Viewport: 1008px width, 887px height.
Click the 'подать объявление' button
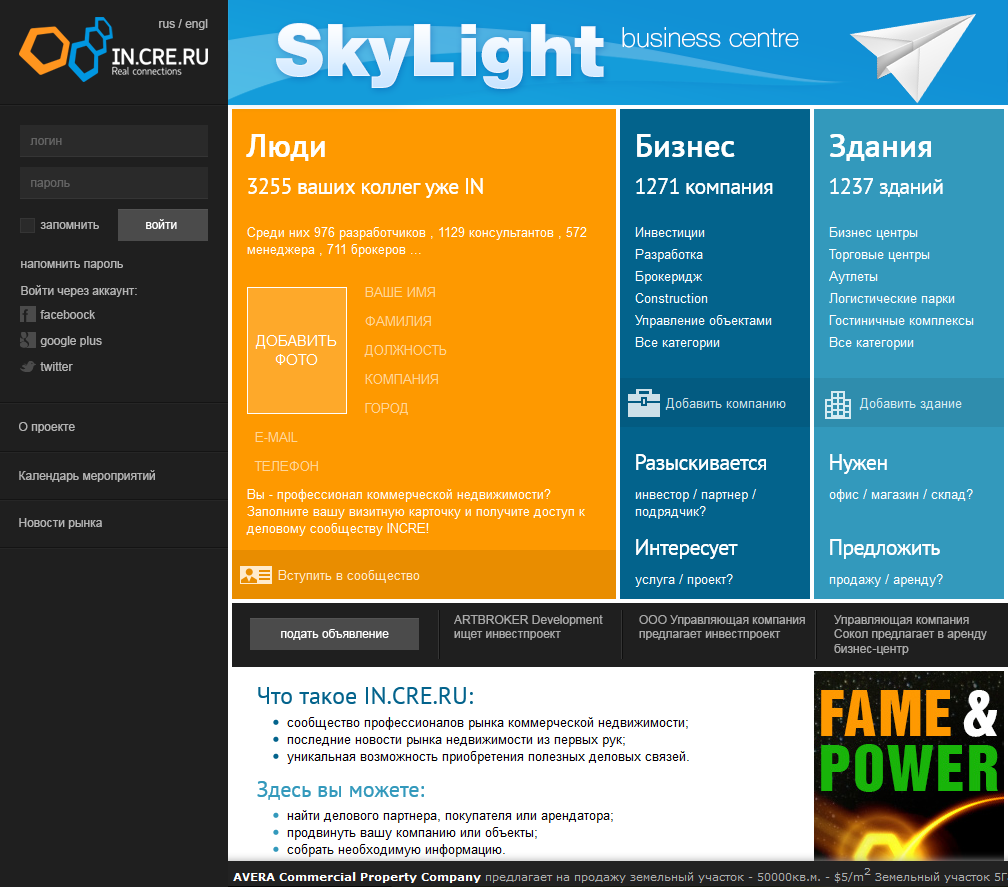pos(334,634)
